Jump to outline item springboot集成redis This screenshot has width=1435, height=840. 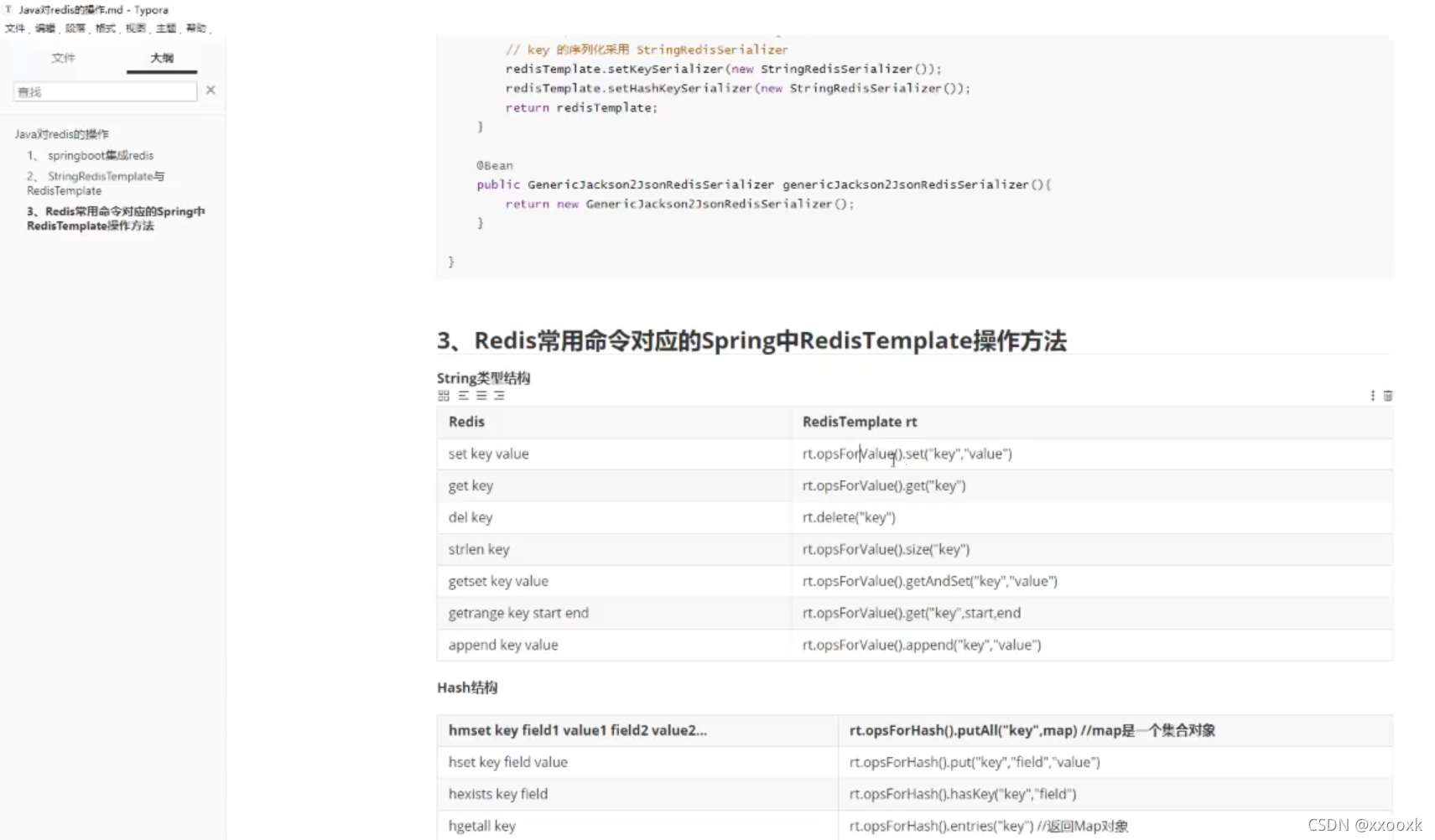[91, 155]
